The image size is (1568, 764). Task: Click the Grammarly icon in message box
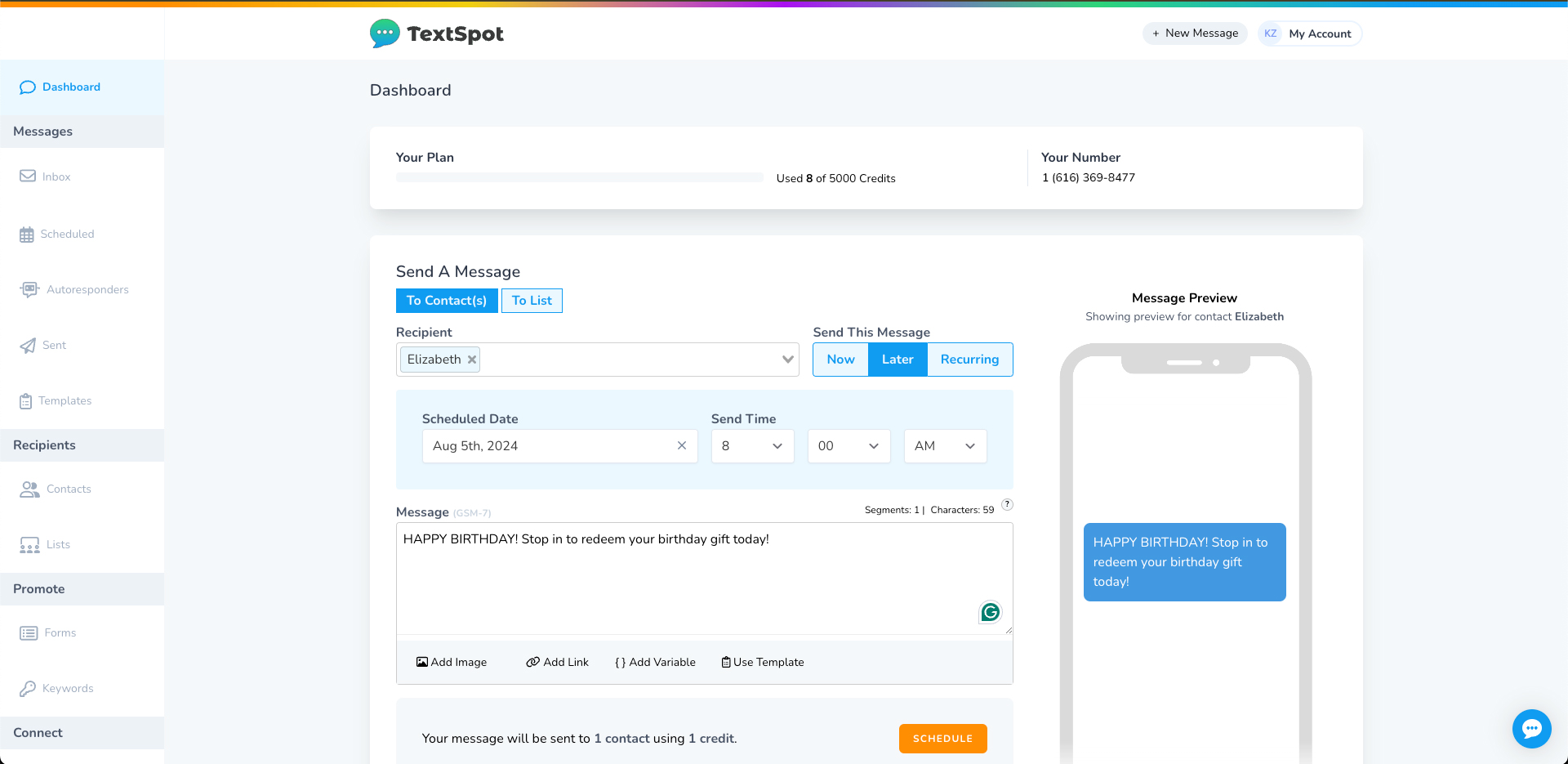coord(990,612)
